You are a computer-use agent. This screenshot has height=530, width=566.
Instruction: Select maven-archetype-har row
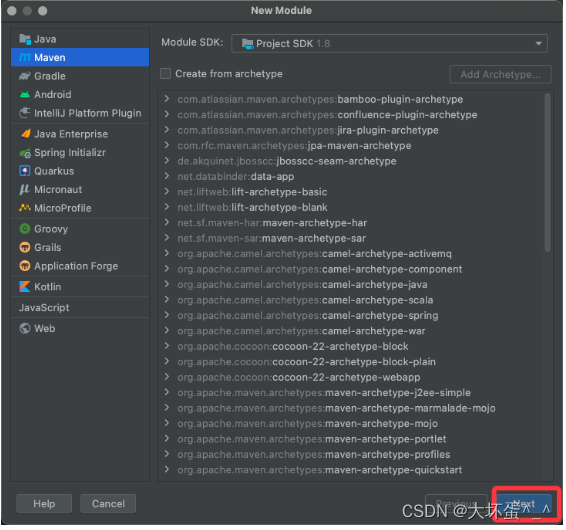point(351,223)
